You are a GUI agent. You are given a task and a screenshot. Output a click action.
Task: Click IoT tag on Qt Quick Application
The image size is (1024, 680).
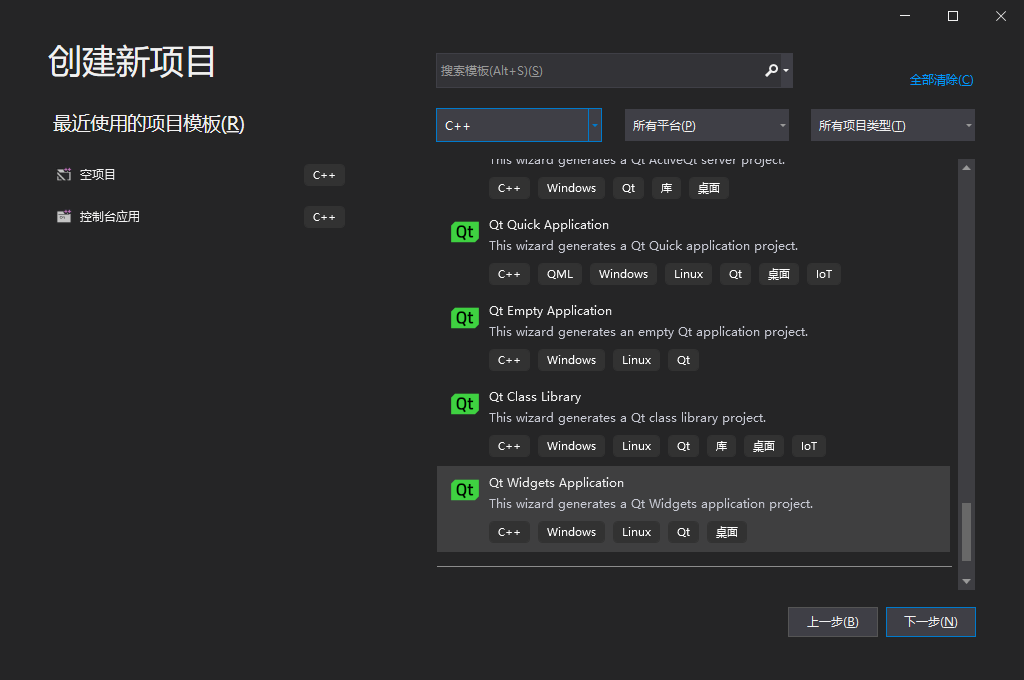(824, 274)
